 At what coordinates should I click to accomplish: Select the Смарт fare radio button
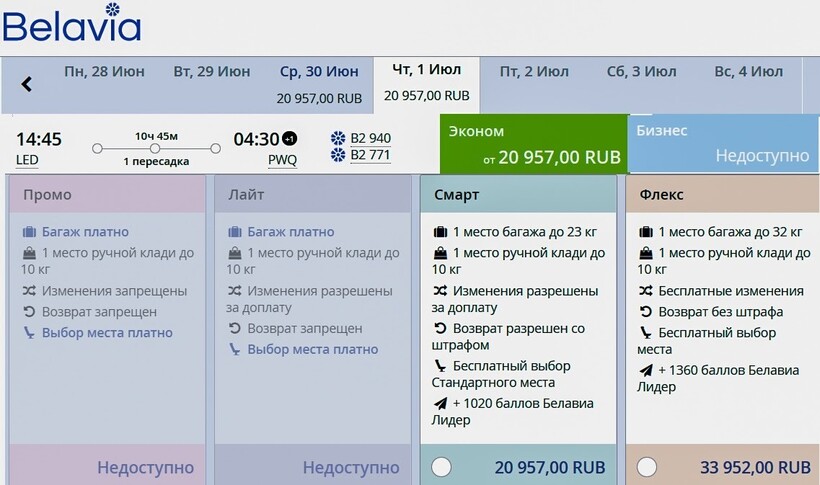coord(441,467)
